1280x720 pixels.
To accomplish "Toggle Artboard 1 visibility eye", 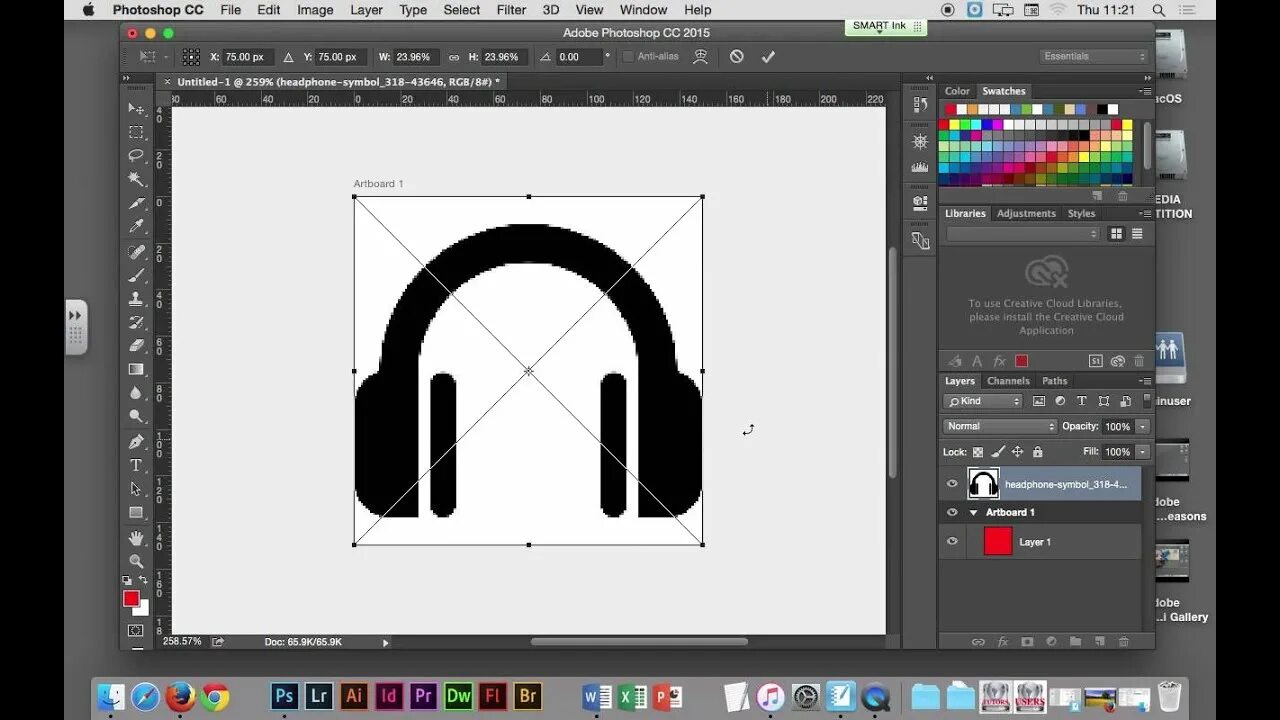I will (952, 512).
